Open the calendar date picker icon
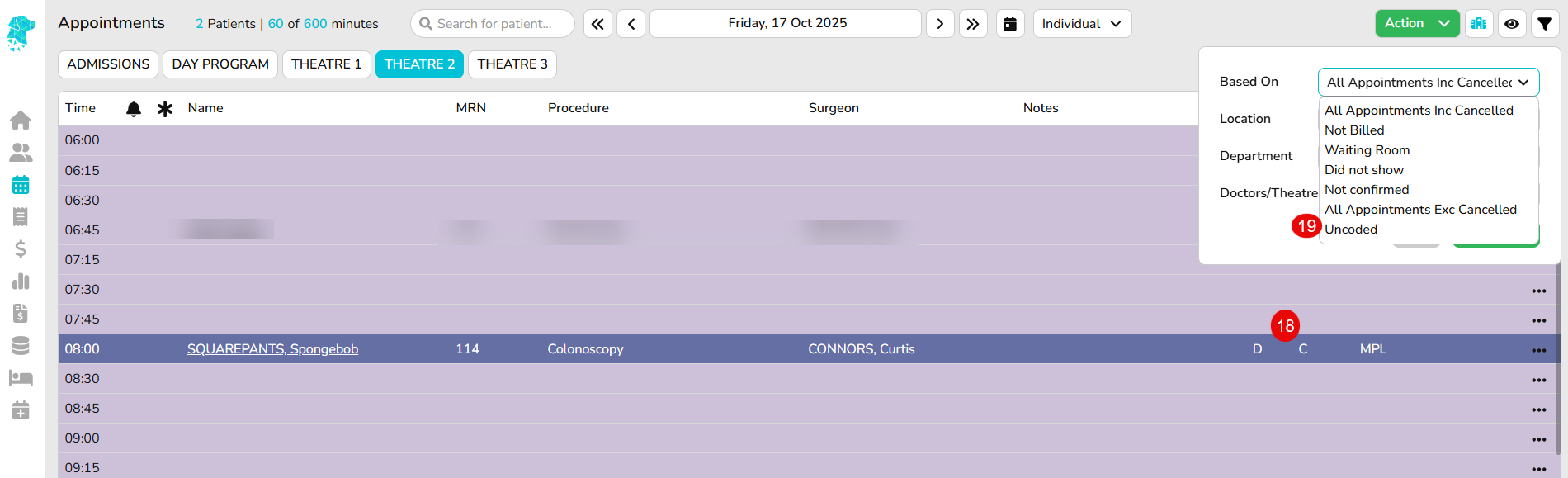1568x478 pixels. click(x=1010, y=24)
